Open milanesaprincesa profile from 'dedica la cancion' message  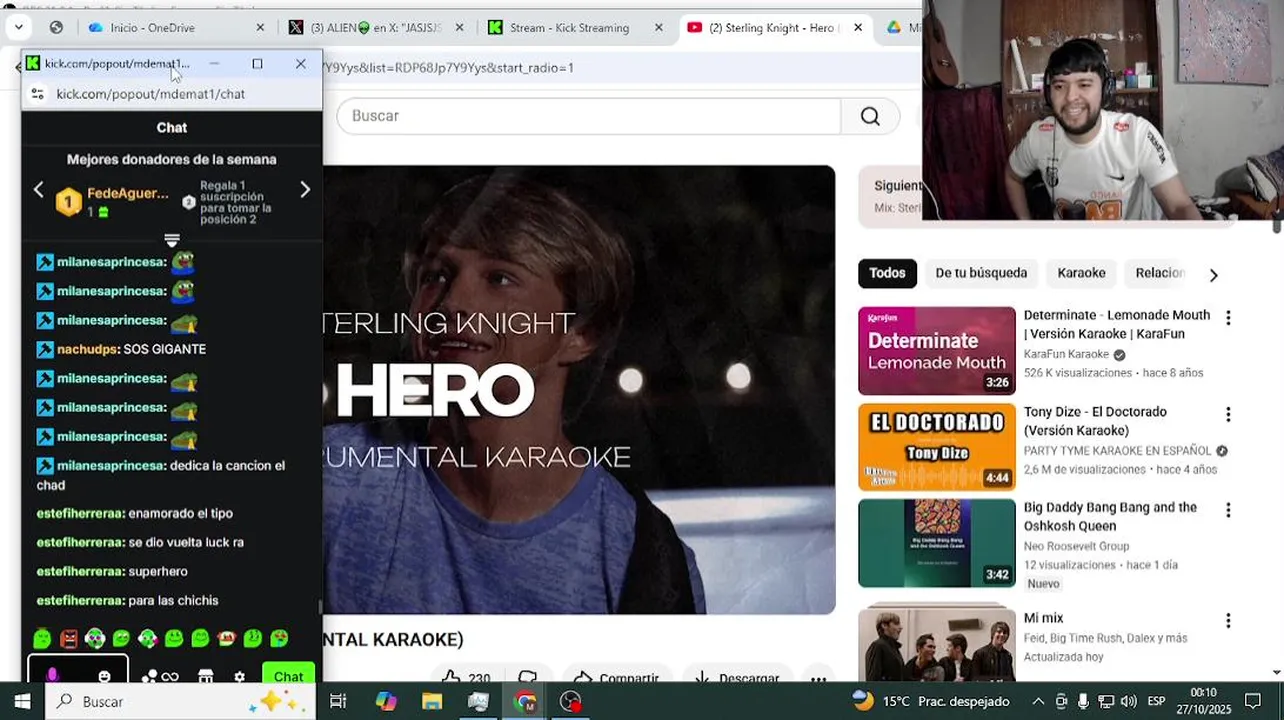coord(110,466)
